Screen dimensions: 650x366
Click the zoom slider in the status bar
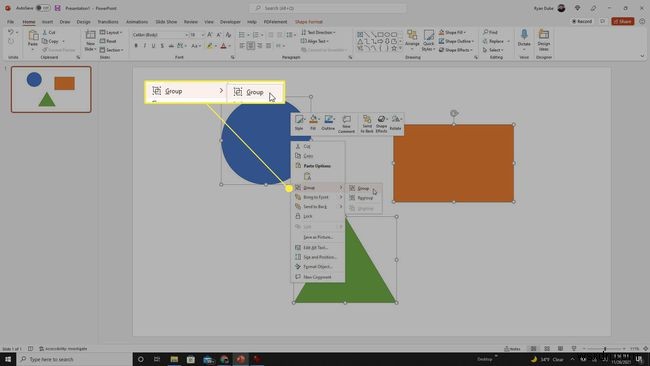[604, 349]
